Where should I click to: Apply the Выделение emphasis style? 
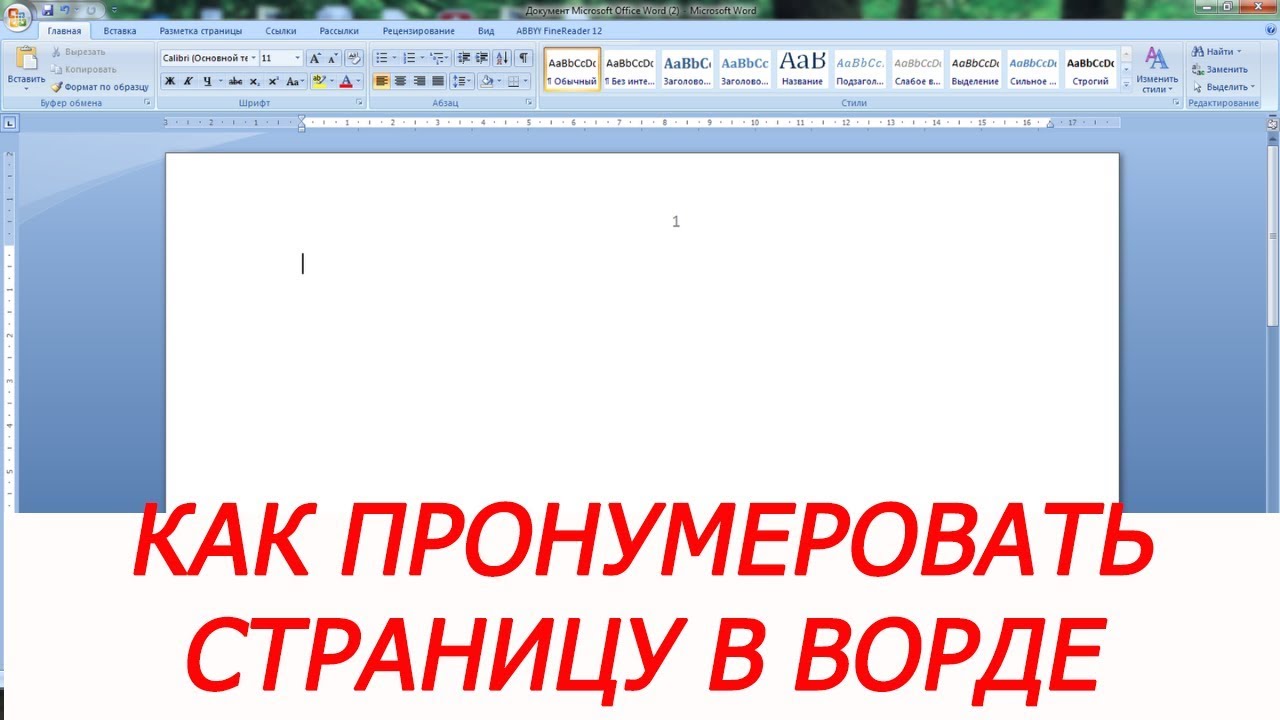tap(975, 69)
